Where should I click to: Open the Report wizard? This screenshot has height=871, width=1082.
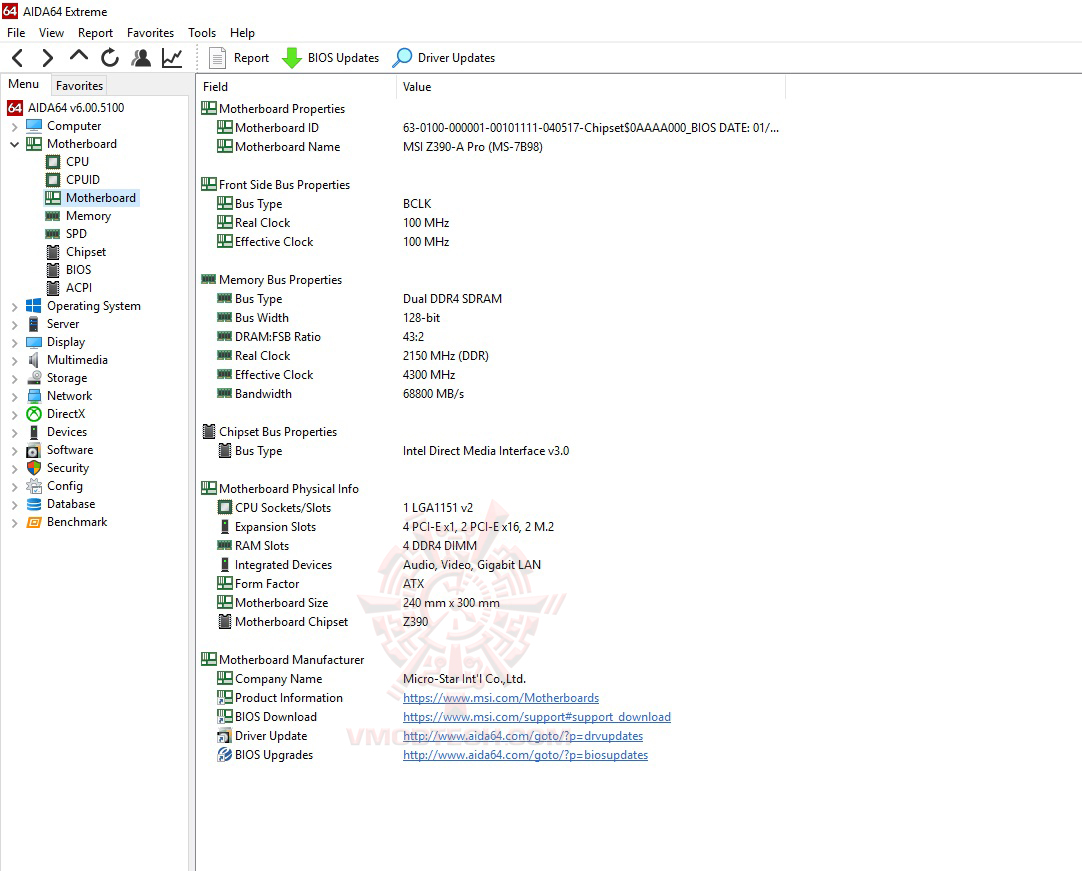(239, 58)
